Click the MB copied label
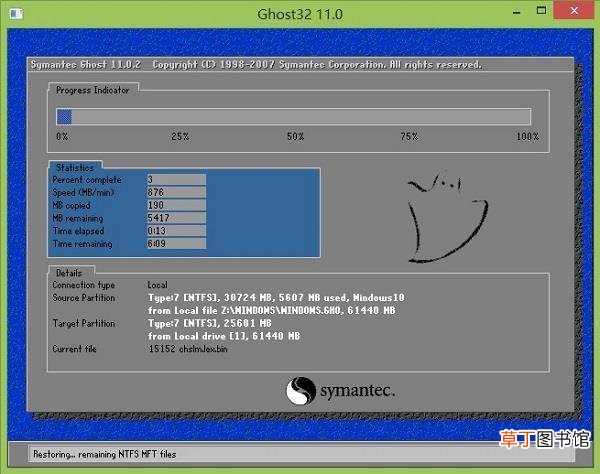 tap(72, 205)
